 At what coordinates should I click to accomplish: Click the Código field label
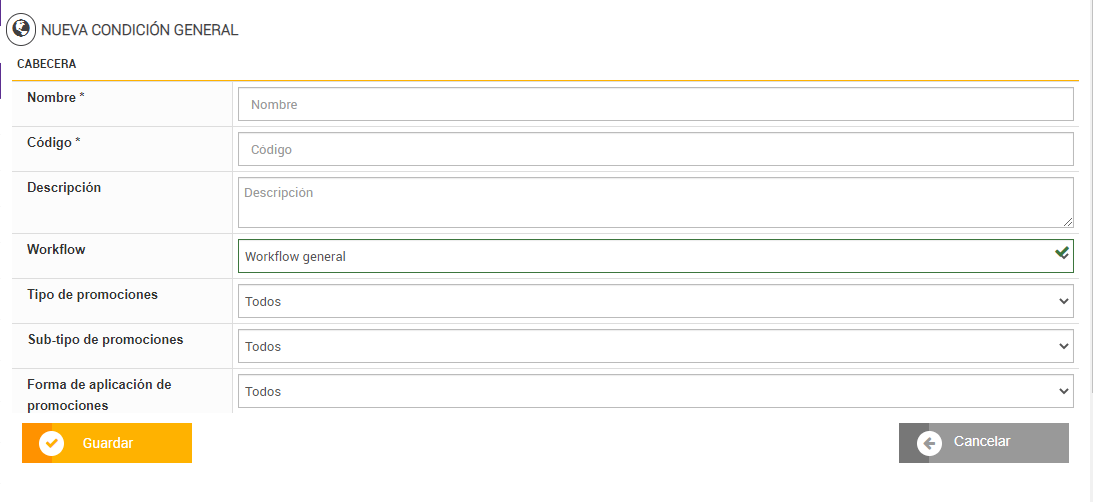click(53, 142)
